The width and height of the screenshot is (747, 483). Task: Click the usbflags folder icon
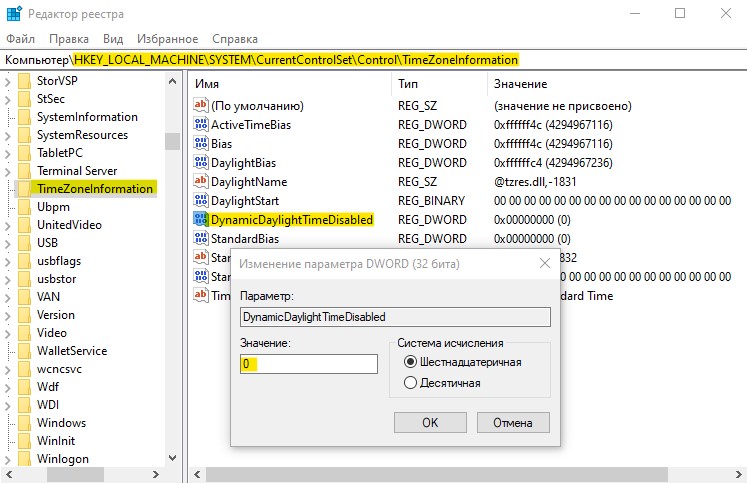pyautogui.click(x=24, y=261)
